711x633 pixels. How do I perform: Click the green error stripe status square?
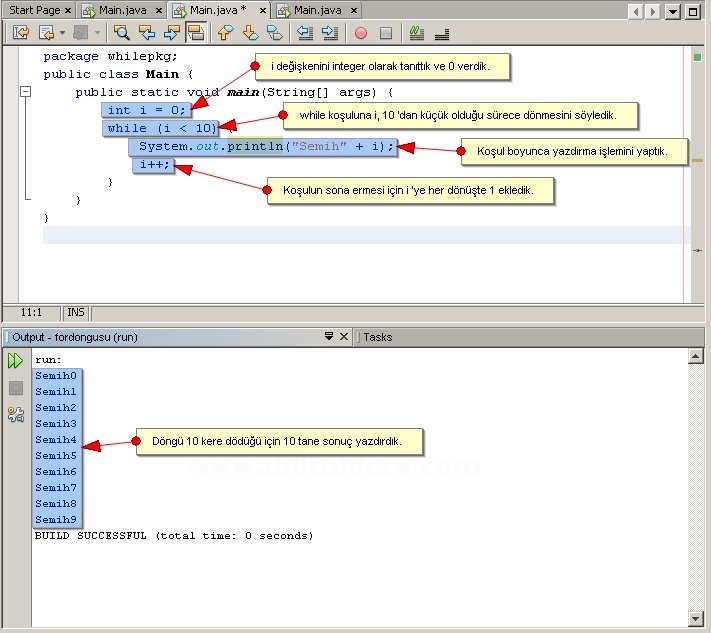click(697, 57)
